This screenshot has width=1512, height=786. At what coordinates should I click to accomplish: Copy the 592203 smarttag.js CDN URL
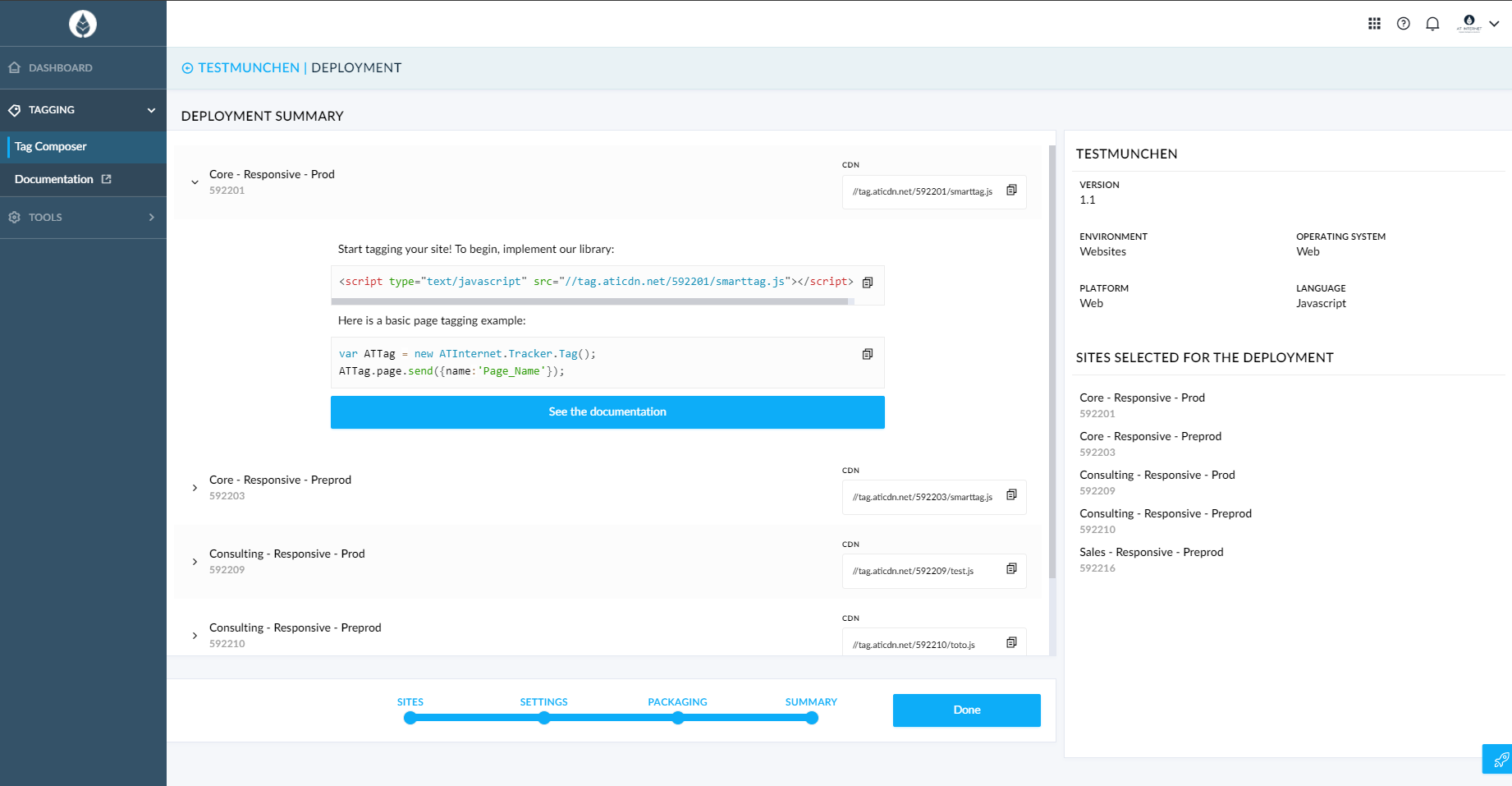tap(1011, 495)
